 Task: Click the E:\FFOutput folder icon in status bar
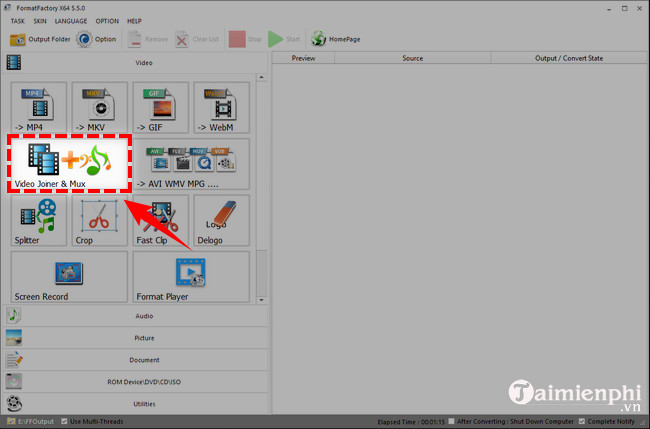click(x=11, y=421)
